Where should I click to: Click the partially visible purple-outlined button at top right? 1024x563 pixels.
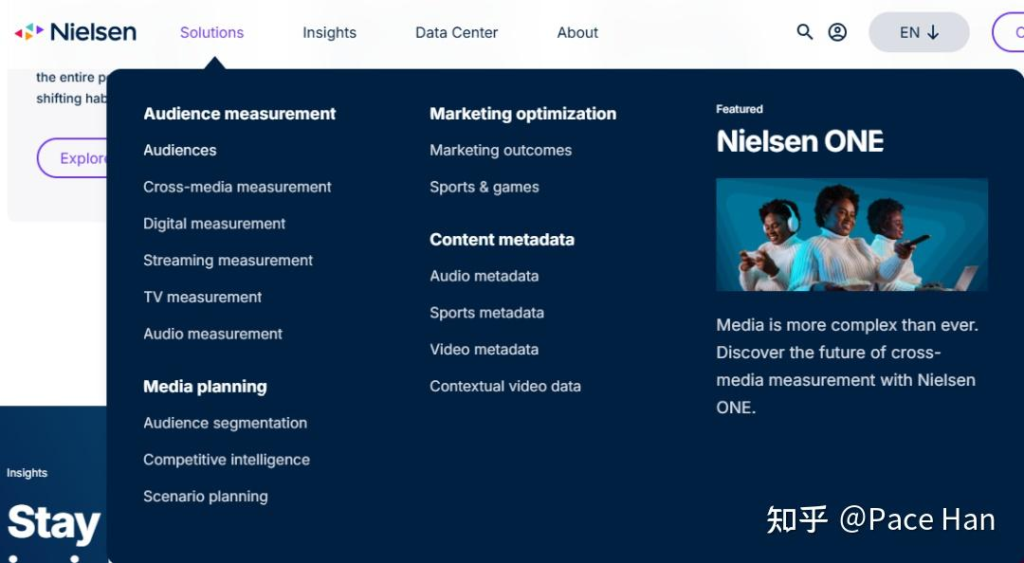pyautogui.click(x=1008, y=32)
